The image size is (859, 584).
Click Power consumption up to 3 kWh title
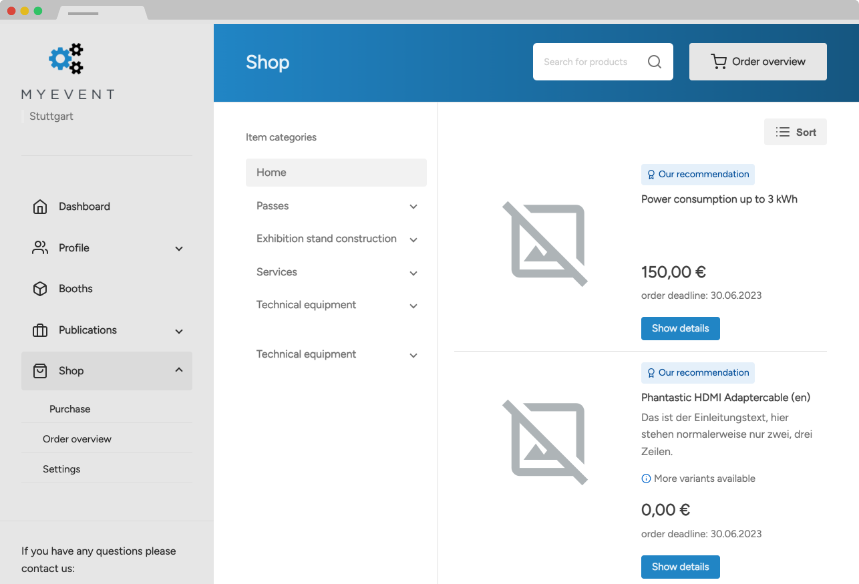(719, 199)
